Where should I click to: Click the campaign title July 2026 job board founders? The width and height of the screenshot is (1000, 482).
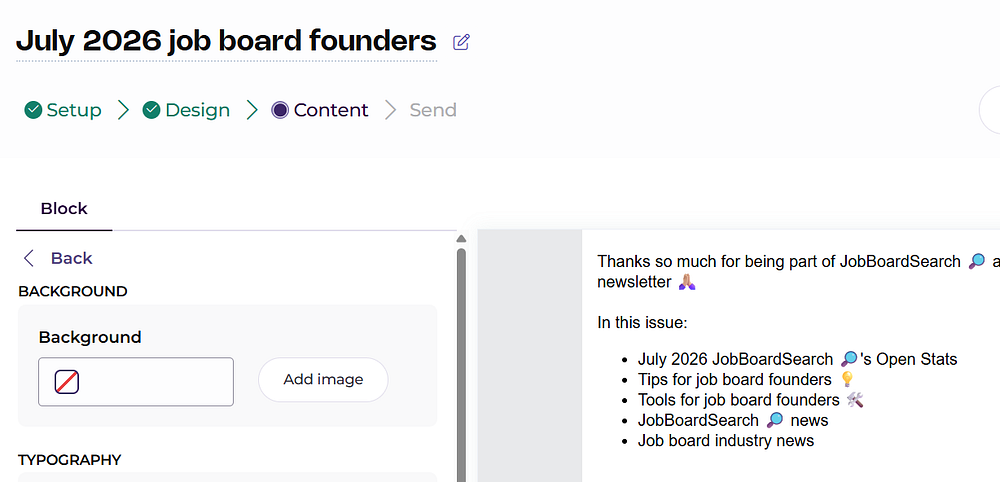click(x=226, y=41)
